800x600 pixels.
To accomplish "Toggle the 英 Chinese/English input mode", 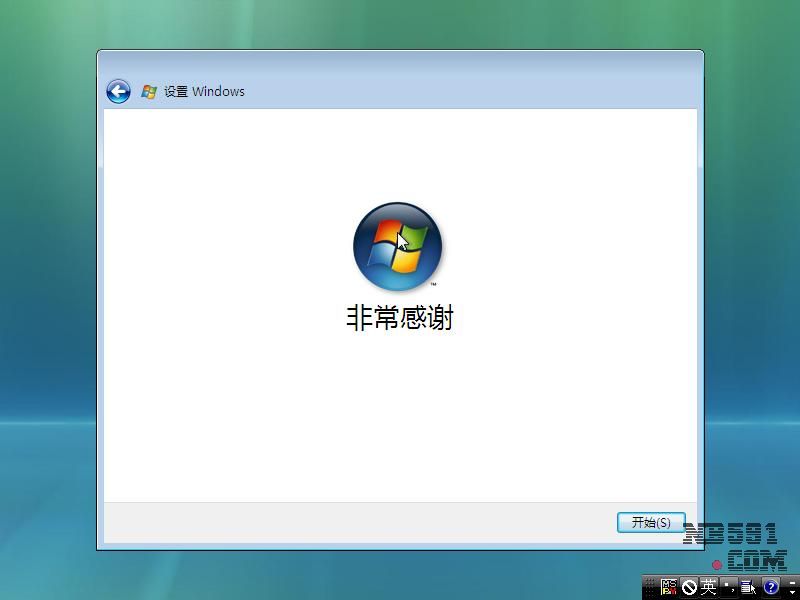I will [708, 587].
